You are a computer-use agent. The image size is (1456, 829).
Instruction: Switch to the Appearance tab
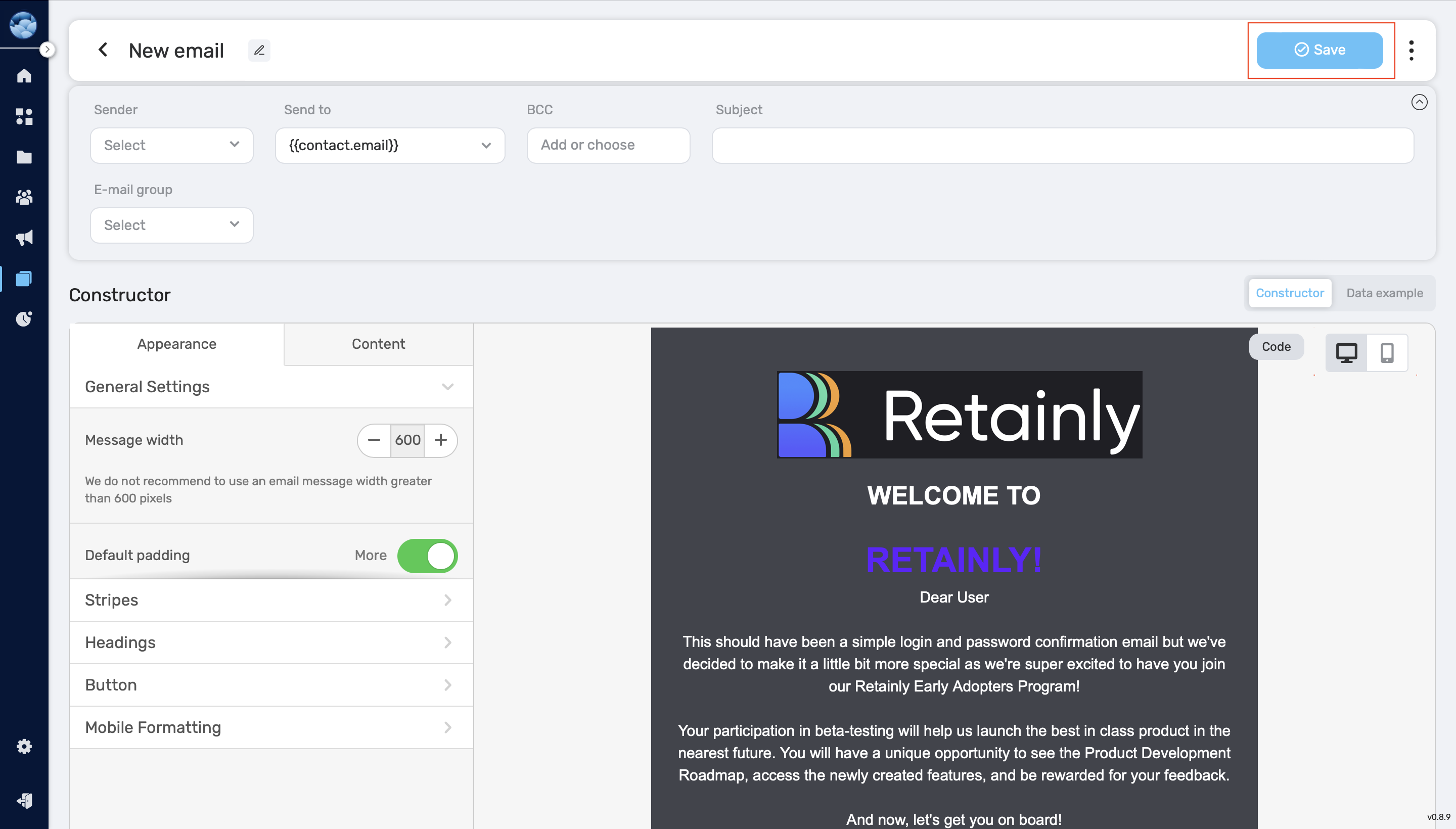pyautogui.click(x=176, y=344)
